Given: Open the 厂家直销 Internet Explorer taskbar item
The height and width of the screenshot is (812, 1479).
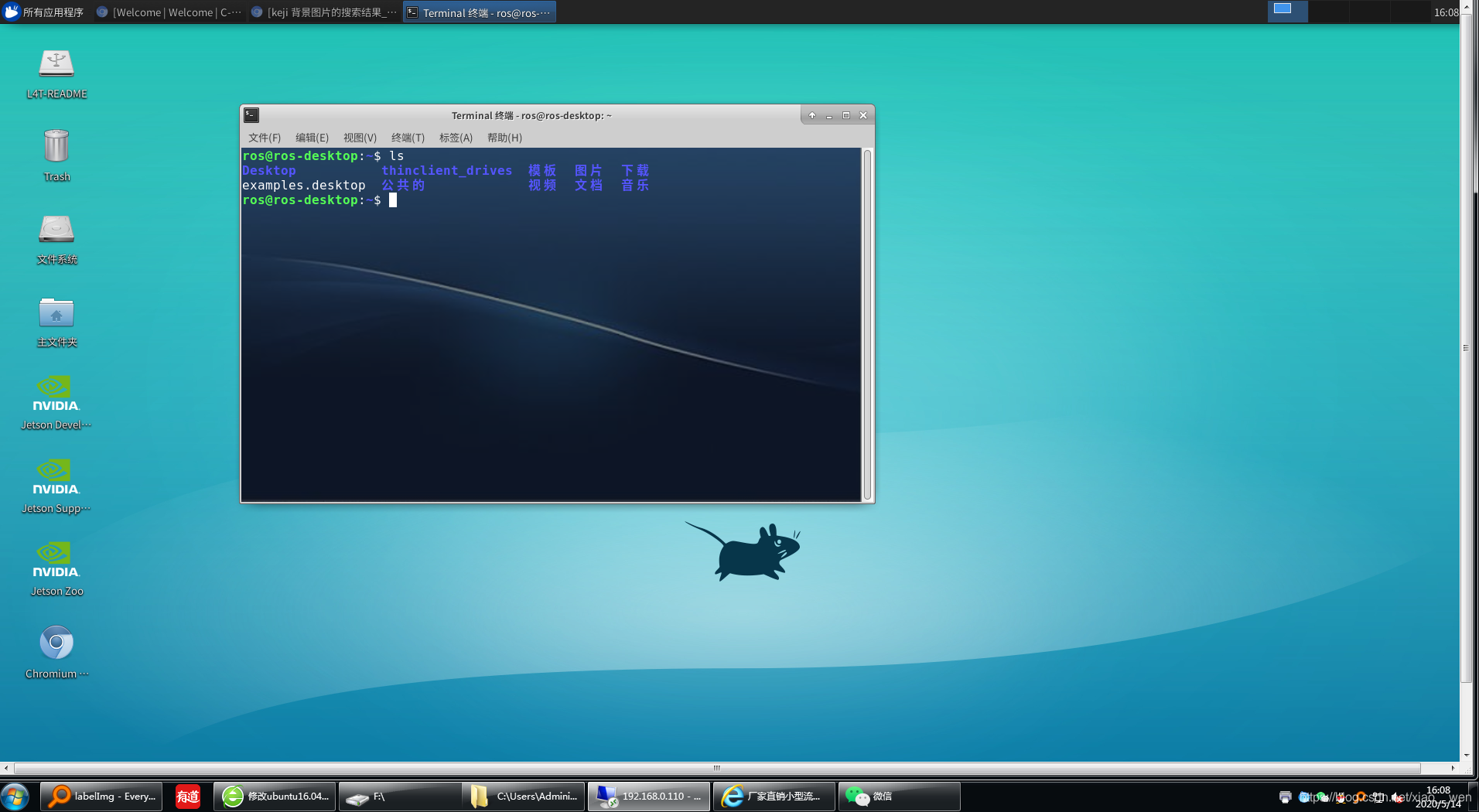Looking at the screenshot, I should click(x=774, y=796).
